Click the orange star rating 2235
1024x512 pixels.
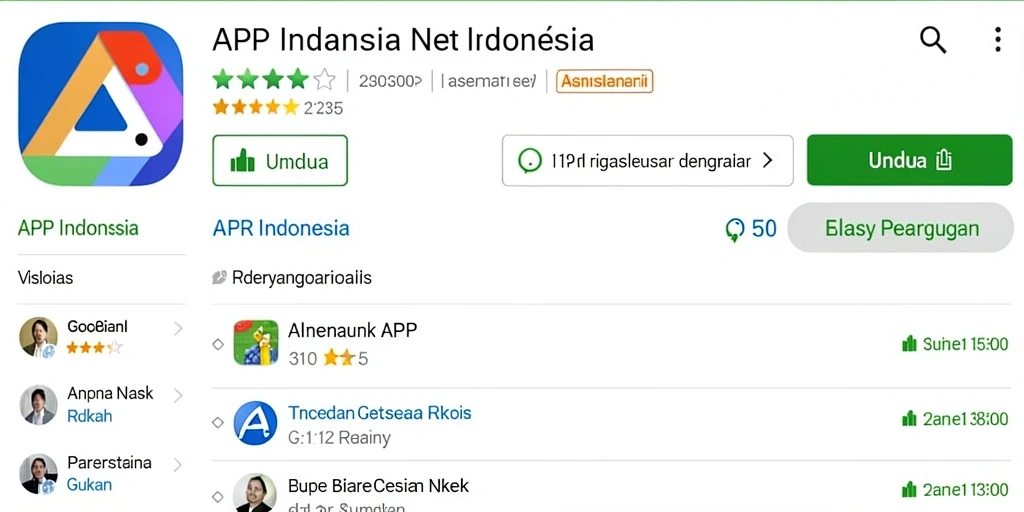(x=278, y=108)
